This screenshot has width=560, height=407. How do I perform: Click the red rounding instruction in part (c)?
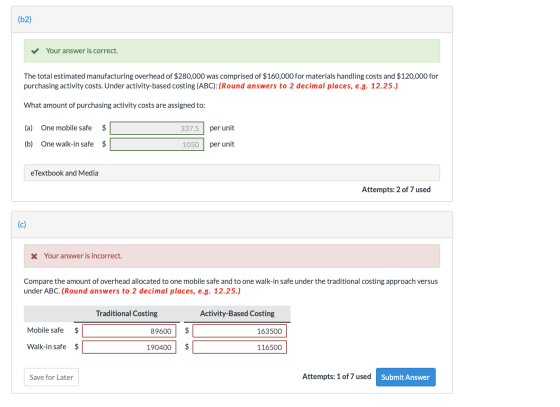click(x=151, y=291)
